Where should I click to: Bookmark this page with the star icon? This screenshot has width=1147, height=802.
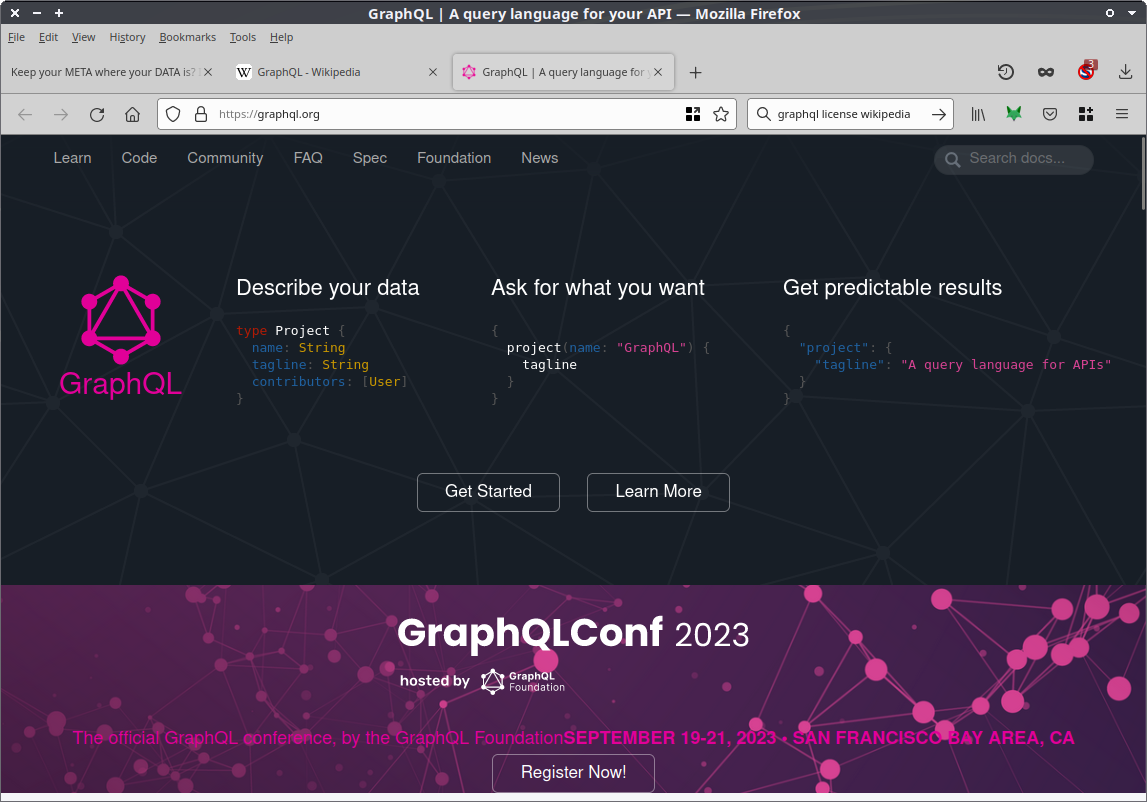(x=721, y=114)
